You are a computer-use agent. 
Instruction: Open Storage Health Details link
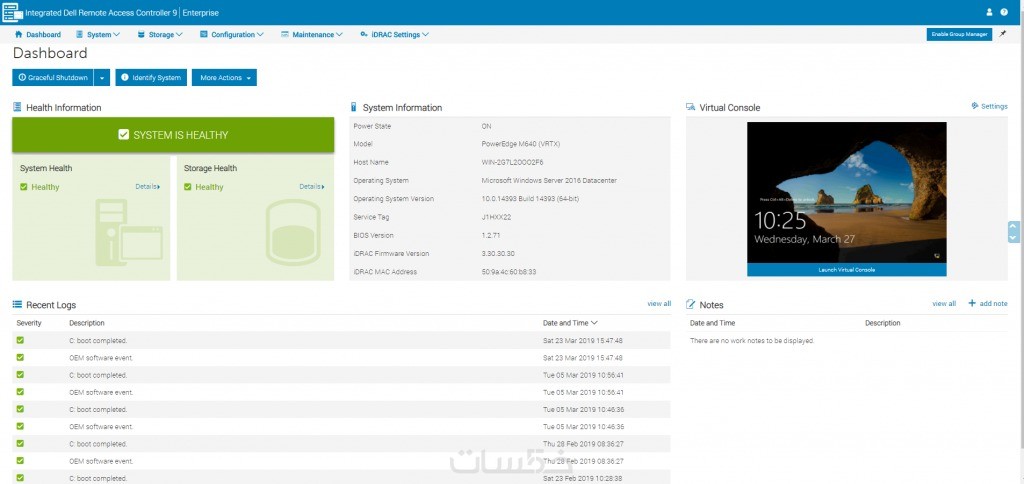[312, 186]
